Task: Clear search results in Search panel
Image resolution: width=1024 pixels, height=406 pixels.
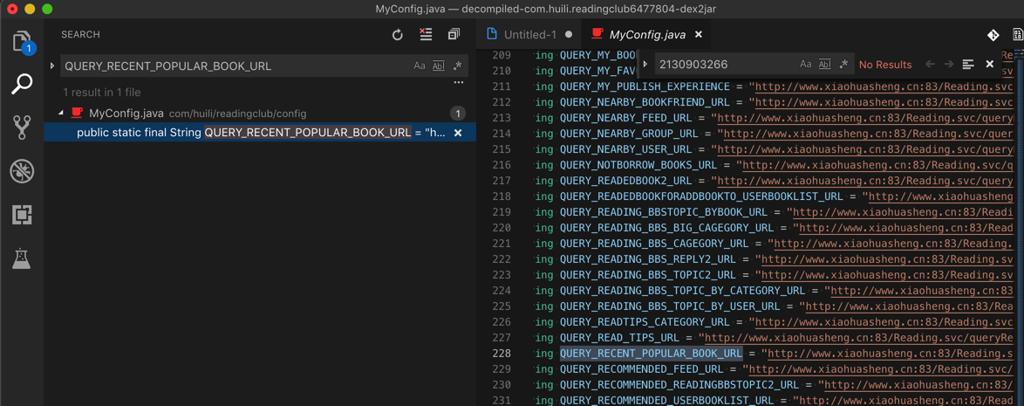Action: [x=426, y=35]
